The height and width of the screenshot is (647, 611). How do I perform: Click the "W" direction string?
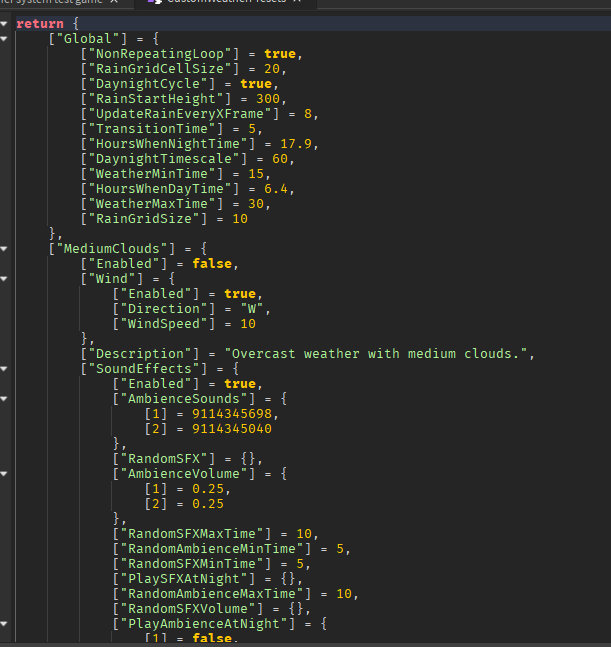point(252,309)
